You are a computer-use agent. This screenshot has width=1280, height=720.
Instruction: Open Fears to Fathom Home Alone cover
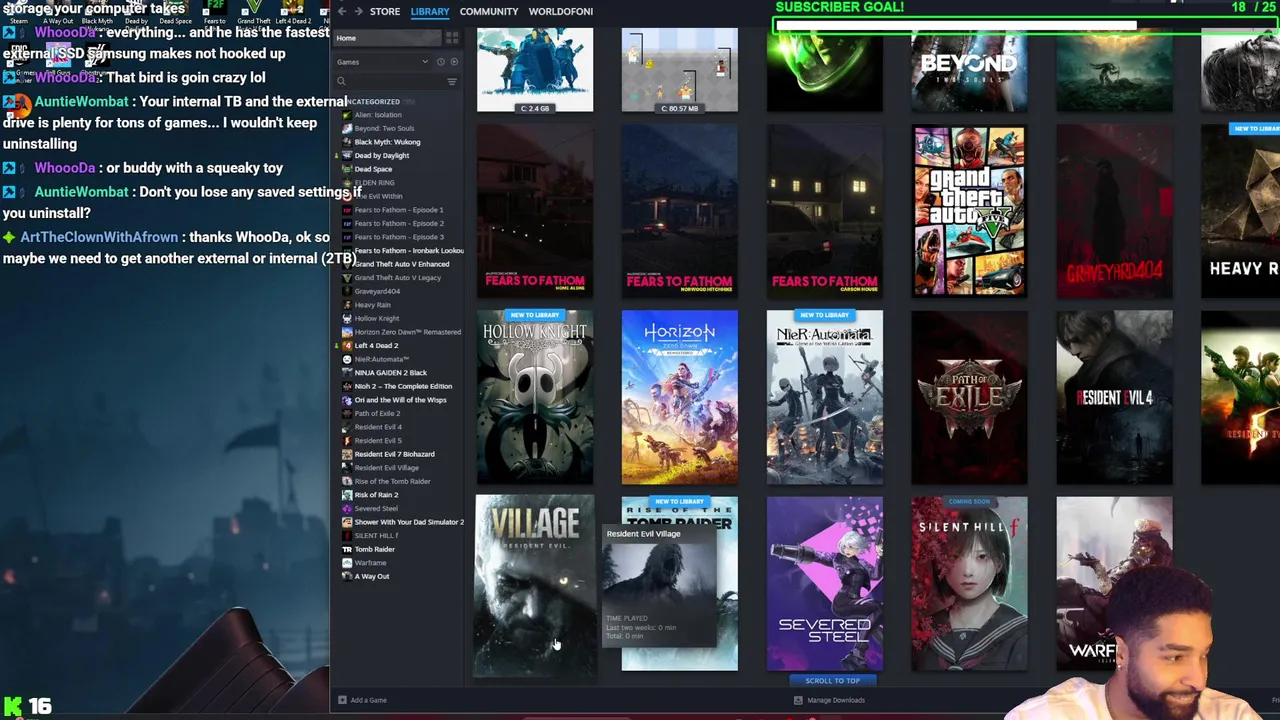coord(535,211)
